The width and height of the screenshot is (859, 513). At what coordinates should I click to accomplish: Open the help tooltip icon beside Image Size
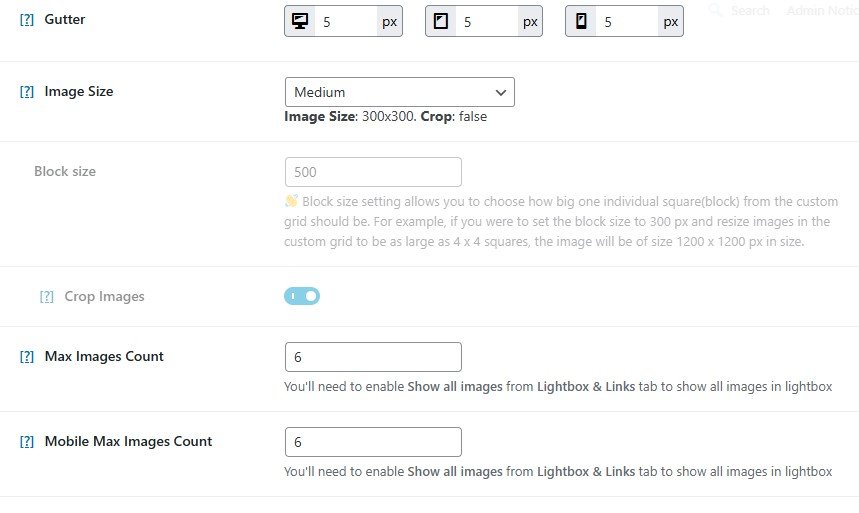[x=27, y=92]
